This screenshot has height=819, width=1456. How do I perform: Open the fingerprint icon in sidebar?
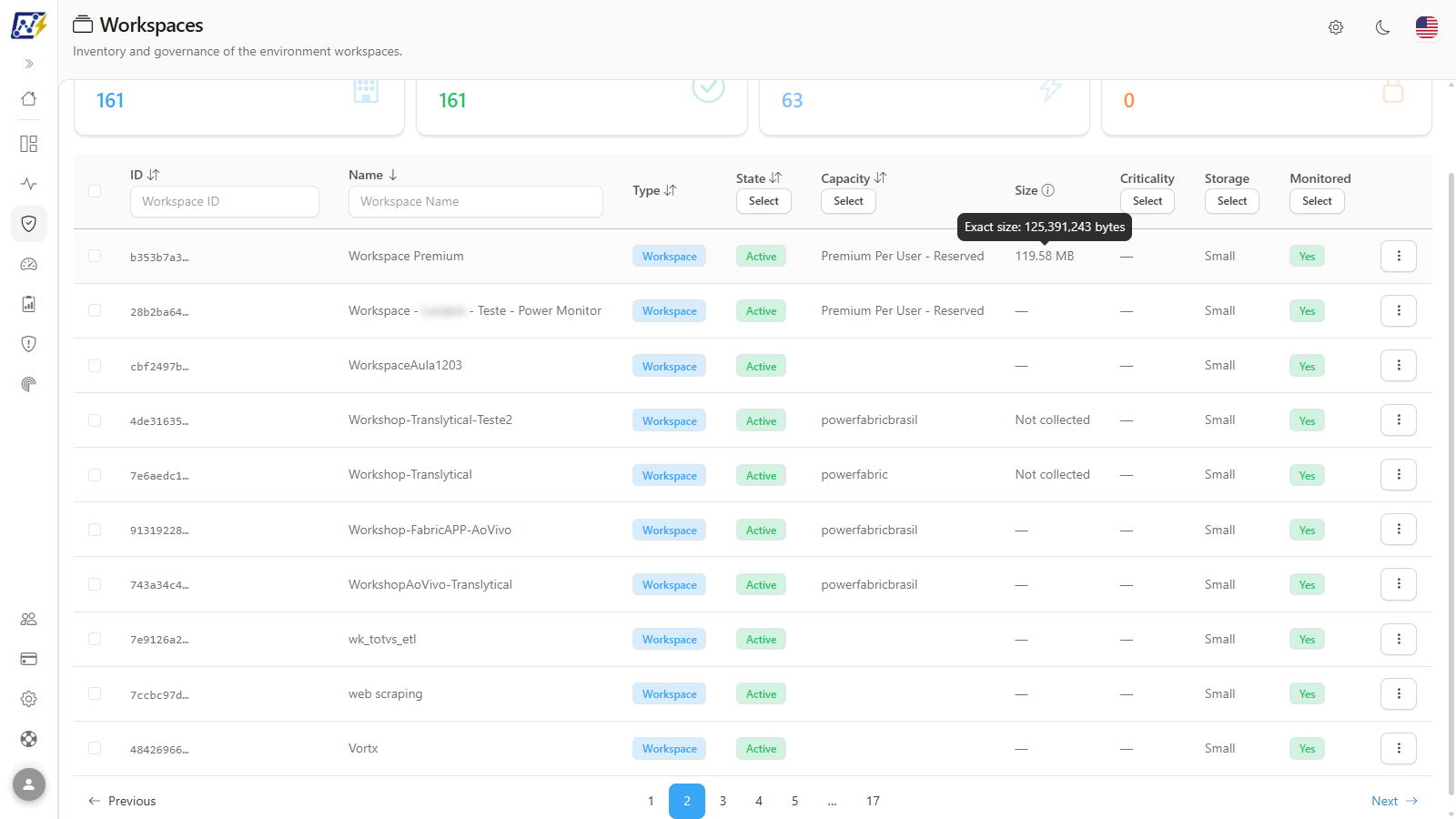coord(29,384)
